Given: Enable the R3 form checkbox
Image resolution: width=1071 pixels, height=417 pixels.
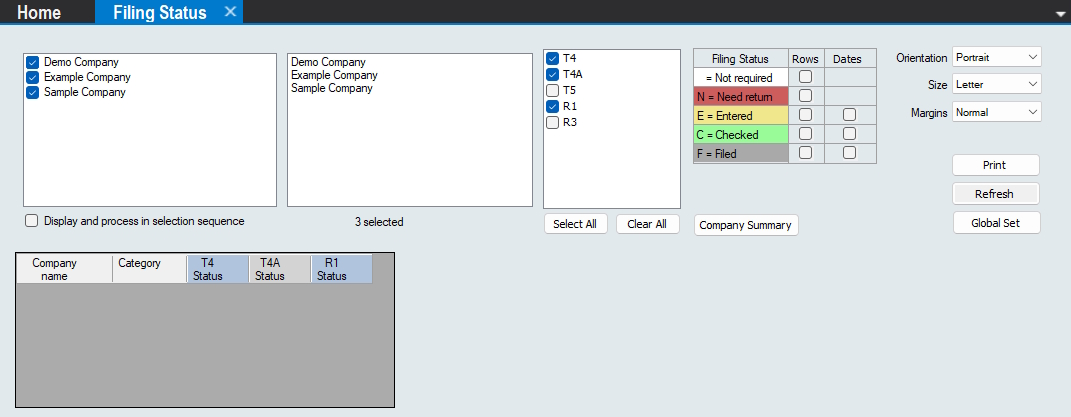Looking at the screenshot, I should click(553, 122).
